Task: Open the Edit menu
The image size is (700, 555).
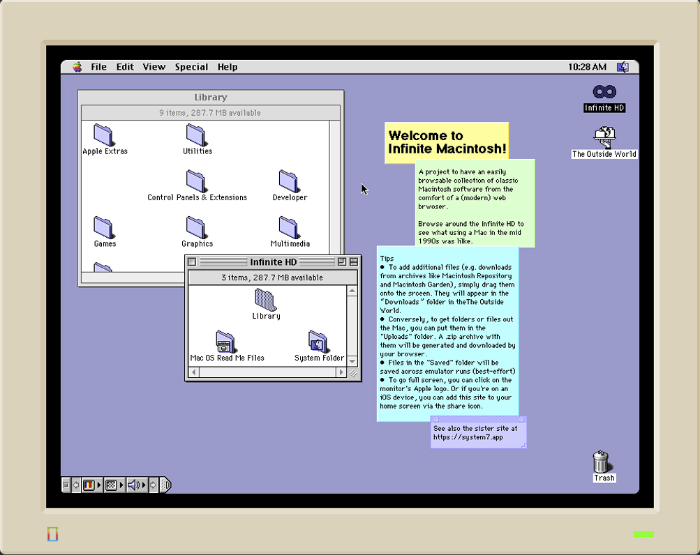Action: [125, 67]
